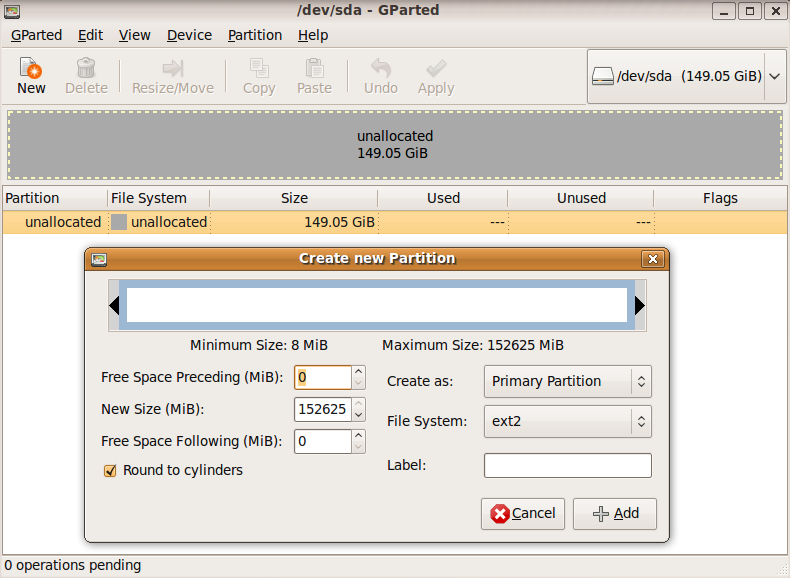This screenshot has height=578, width=790.
Task: Click the Label text field
Action: [568, 466]
